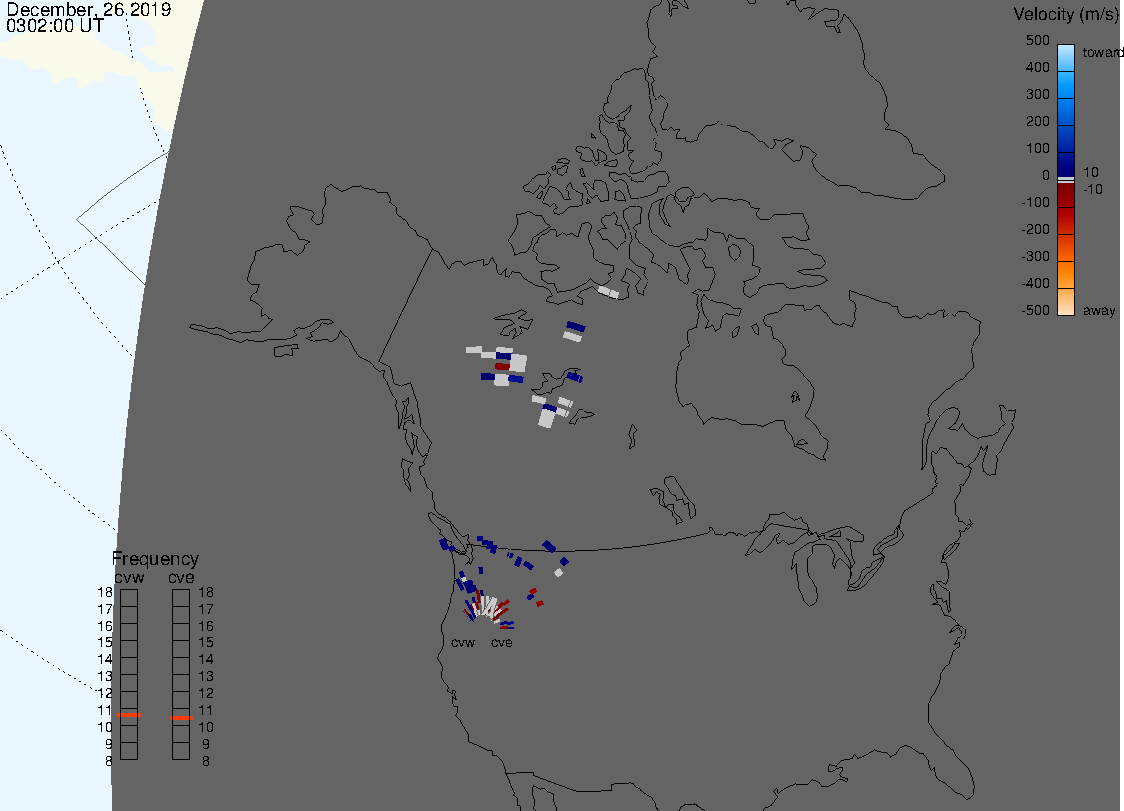Select the -300 velocity scale label
Viewport: 1124px width, 811px height.
pos(1035,257)
